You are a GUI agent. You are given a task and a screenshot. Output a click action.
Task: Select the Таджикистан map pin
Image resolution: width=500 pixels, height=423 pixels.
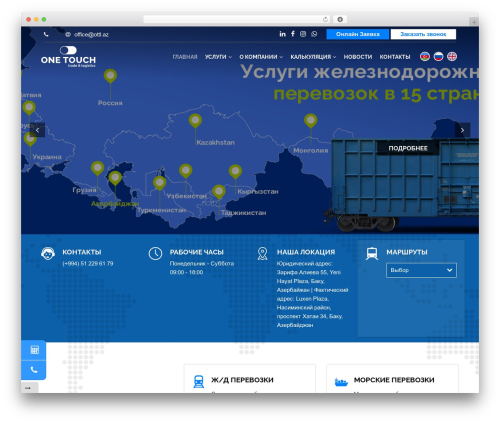pyautogui.click(x=219, y=192)
